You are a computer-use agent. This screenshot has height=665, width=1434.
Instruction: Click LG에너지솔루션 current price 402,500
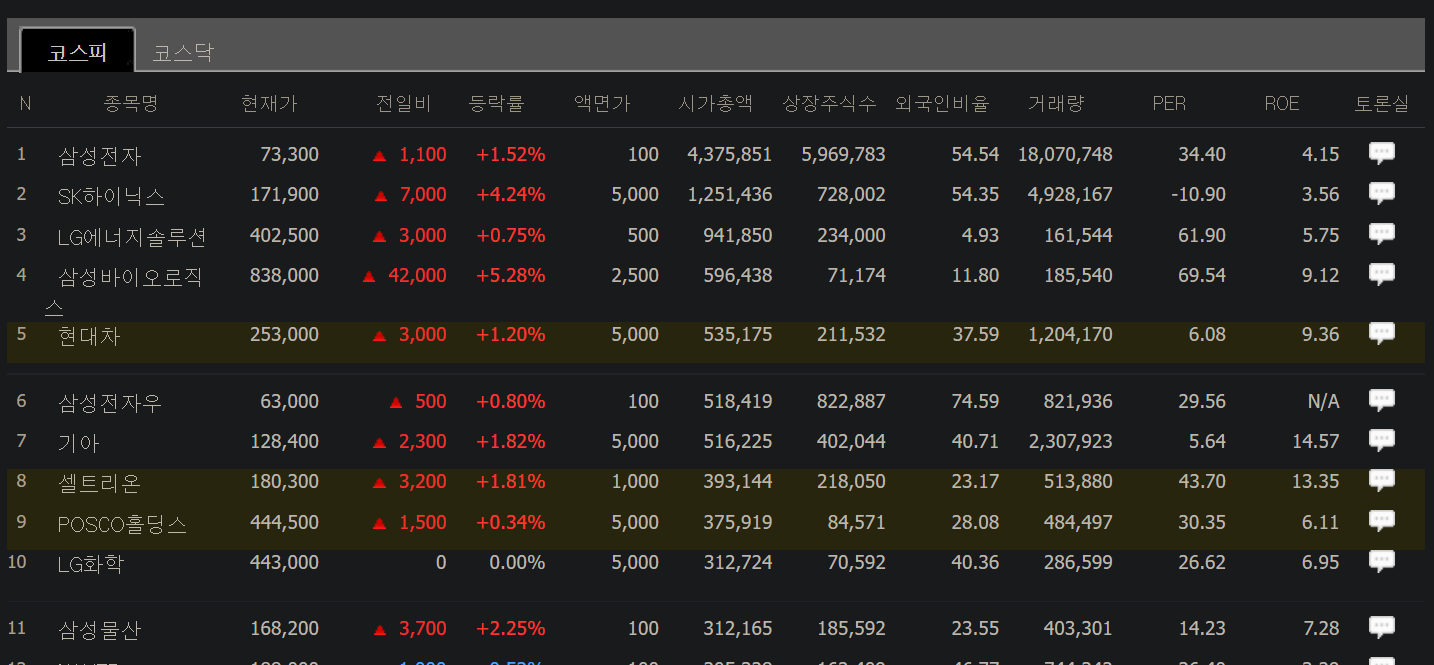285,235
